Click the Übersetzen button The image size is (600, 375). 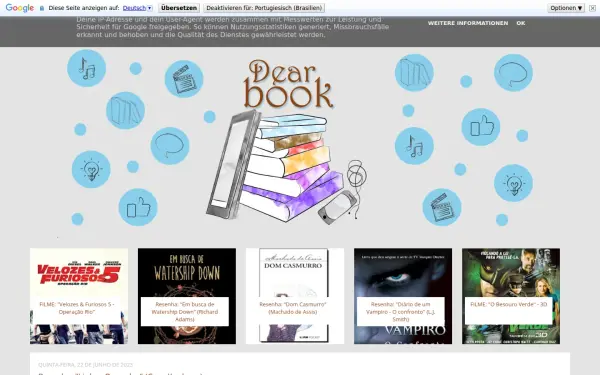click(x=179, y=8)
